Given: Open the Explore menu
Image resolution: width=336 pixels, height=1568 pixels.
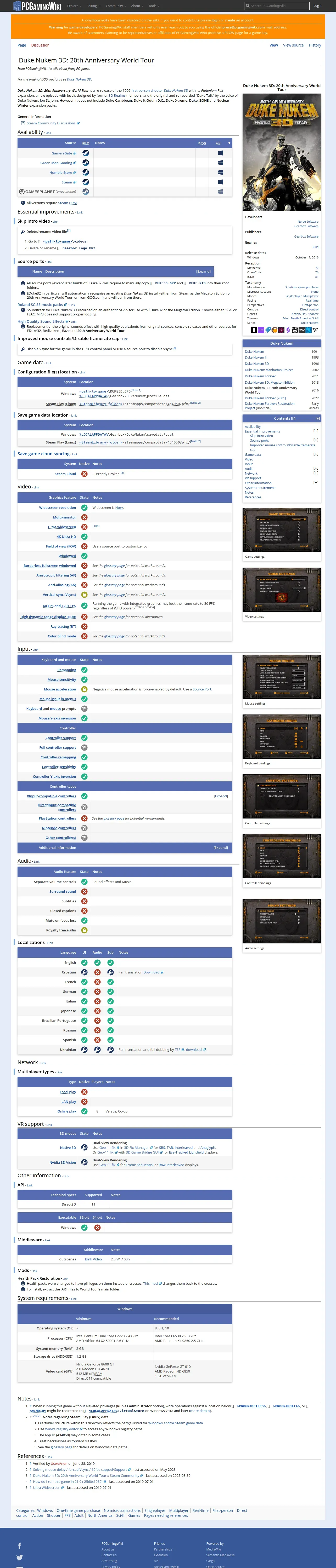Looking at the screenshot, I should click(74, 5).
